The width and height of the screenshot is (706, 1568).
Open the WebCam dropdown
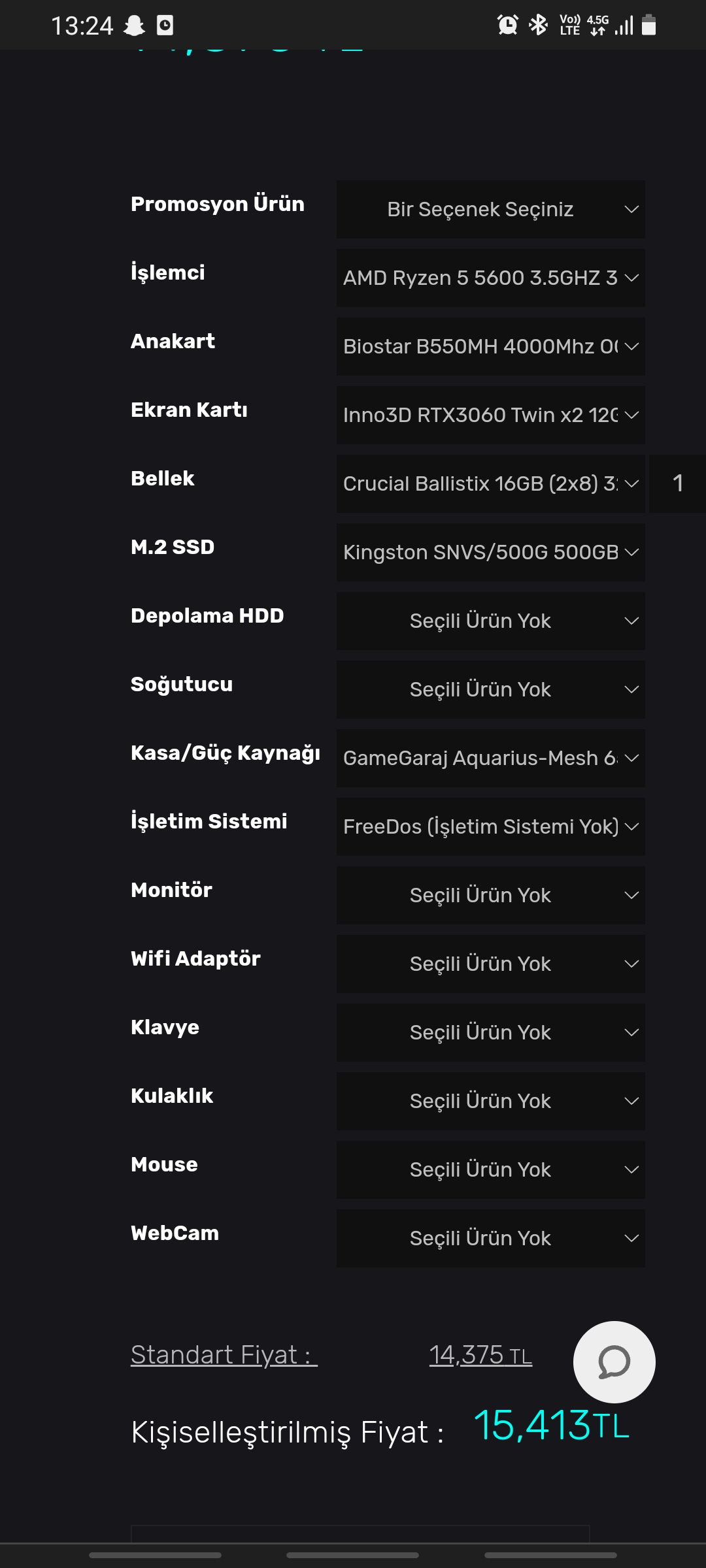[x=490, y=1238]
